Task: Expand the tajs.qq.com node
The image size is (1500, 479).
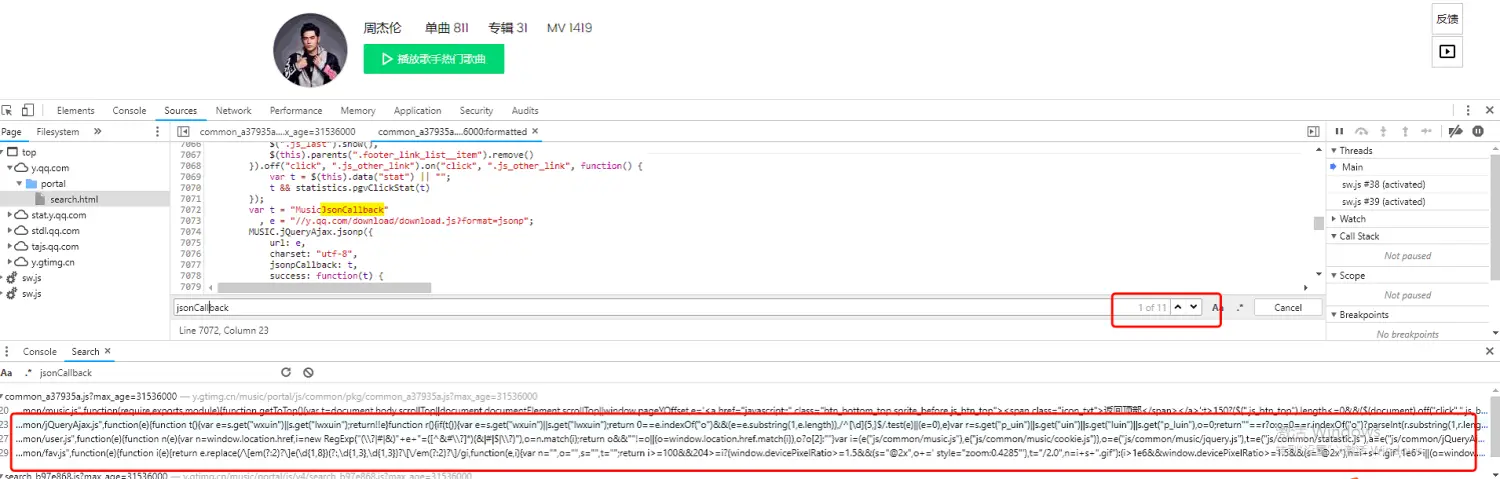Action: [11, 246]
